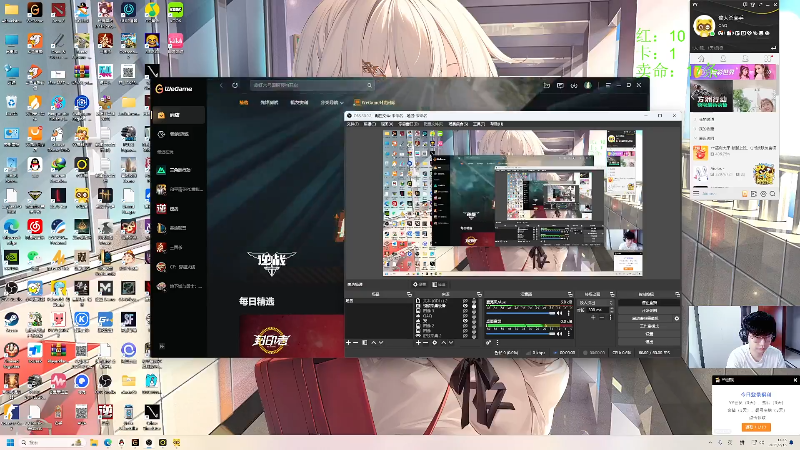The image size is (800, 450).
Task: Open WeGame user avatar at top right
Action: click(588, 85)
